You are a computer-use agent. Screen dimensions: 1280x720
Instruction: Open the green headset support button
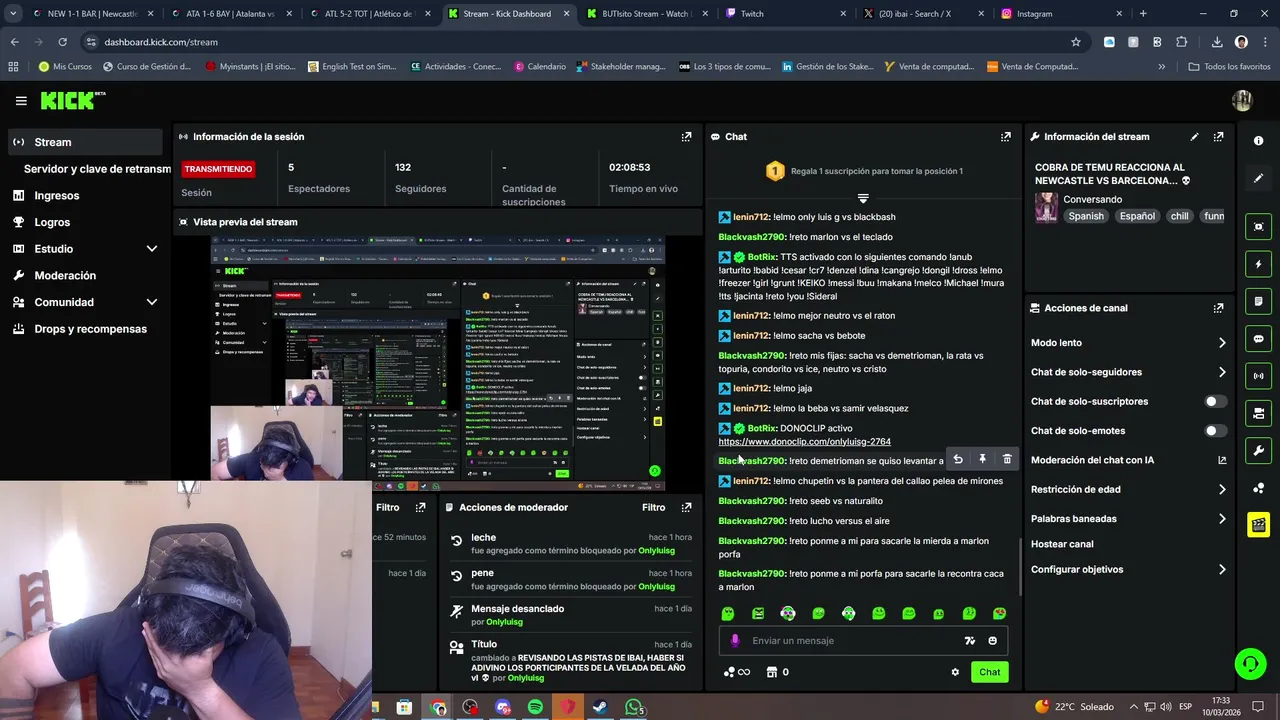click(1249, 664)
